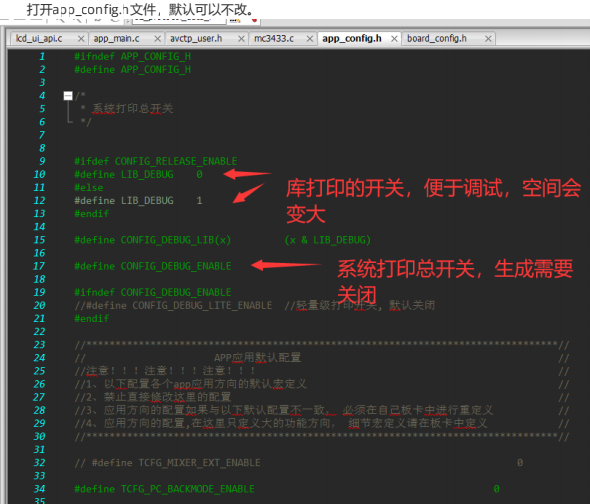Click the '#ifndef APP_CONFIG_H' line

tap(132, 56)
